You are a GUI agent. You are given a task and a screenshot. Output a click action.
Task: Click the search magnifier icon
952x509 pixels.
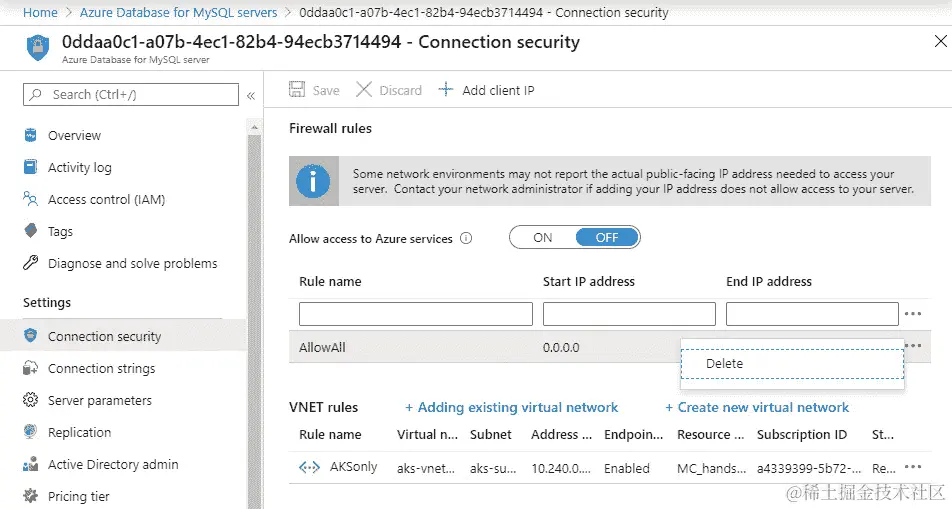pyautogui.click(x=36, y=94)
